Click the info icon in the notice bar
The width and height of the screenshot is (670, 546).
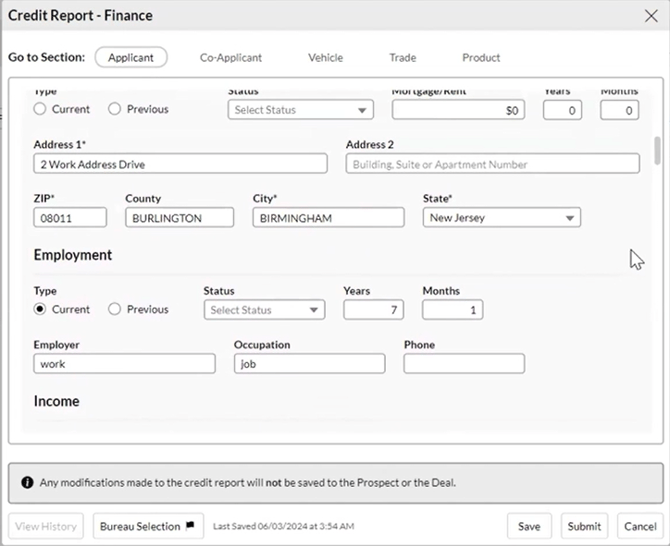pos(26,482)
